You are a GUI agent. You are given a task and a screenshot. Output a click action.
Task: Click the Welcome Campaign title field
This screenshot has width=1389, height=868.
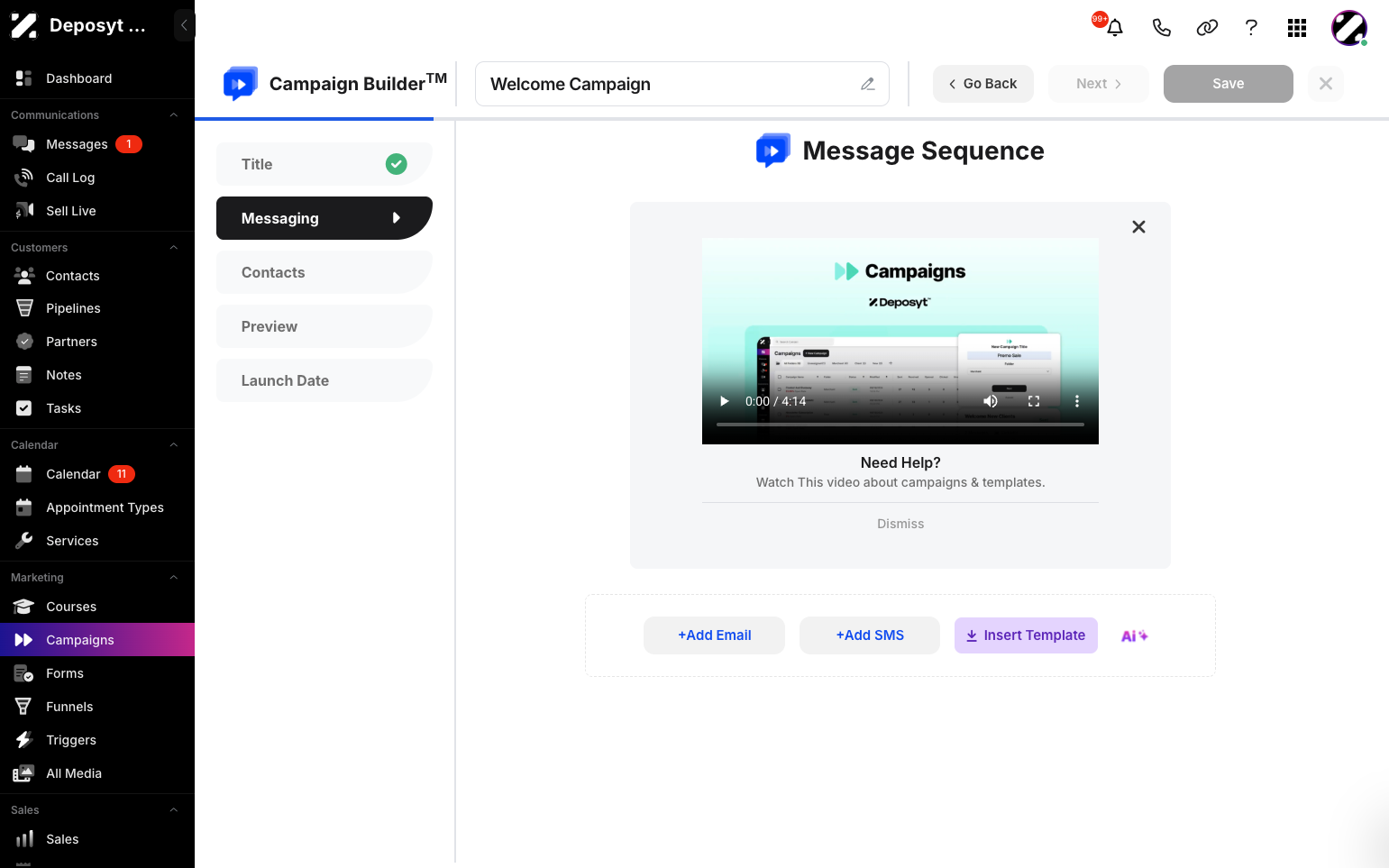tap(682, 84)
